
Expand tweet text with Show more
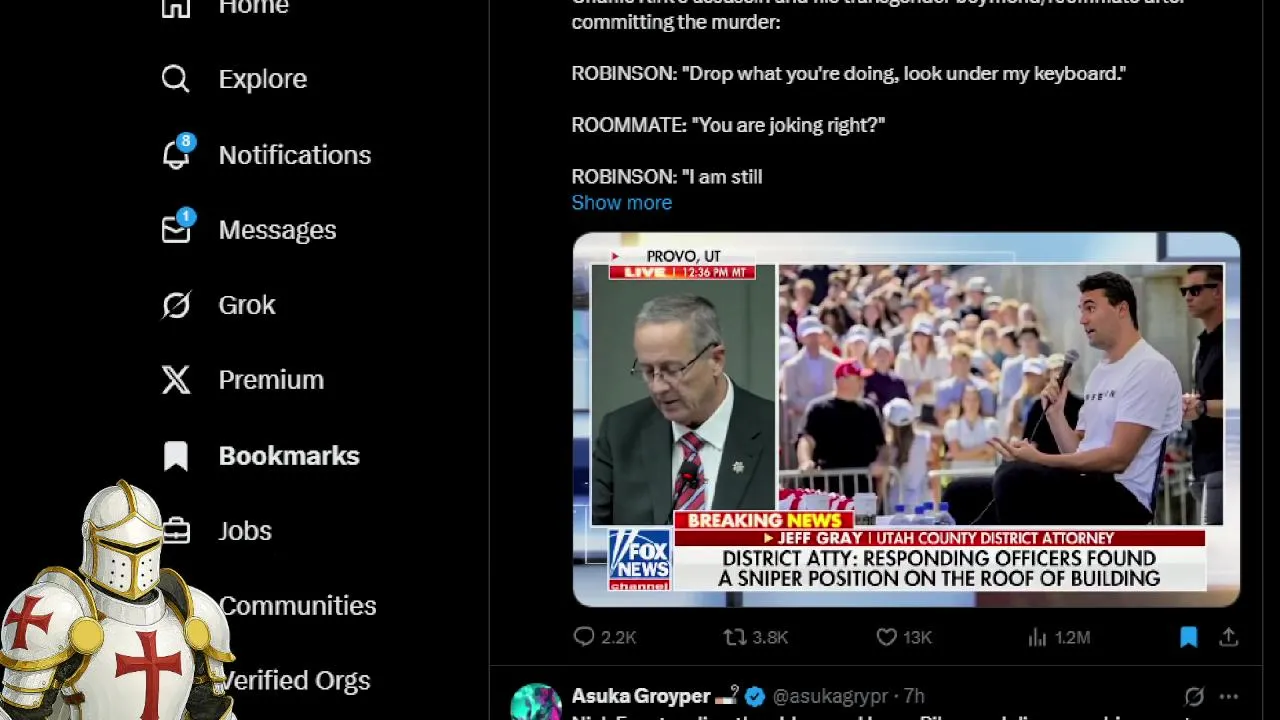pos(621,202)
